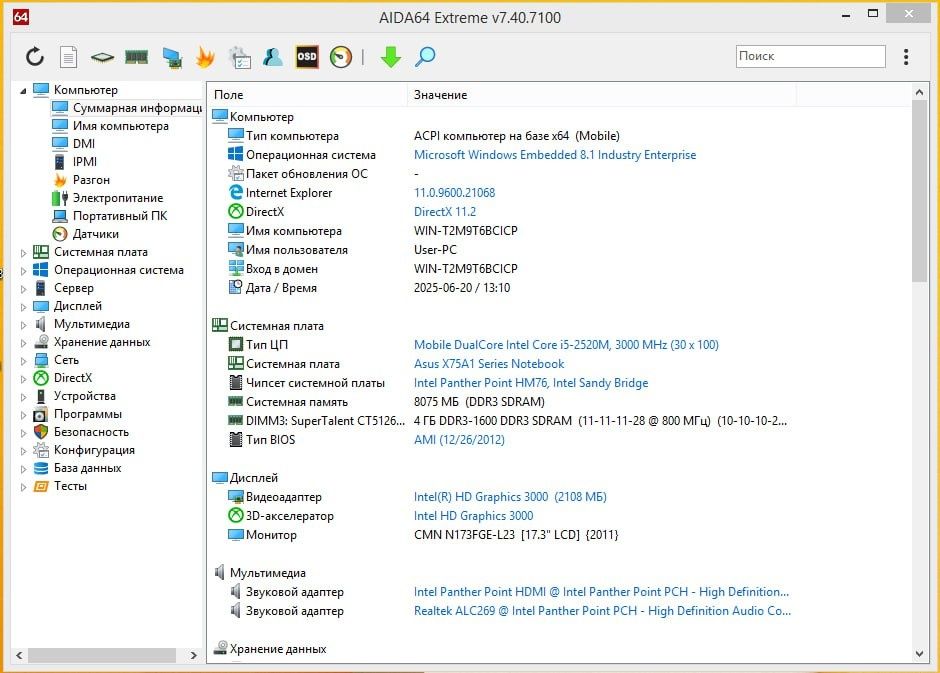Open Mobile DualCore Intel Core i5-2520M link
This screenshot has width=940, height=673.
click(566, 345)
